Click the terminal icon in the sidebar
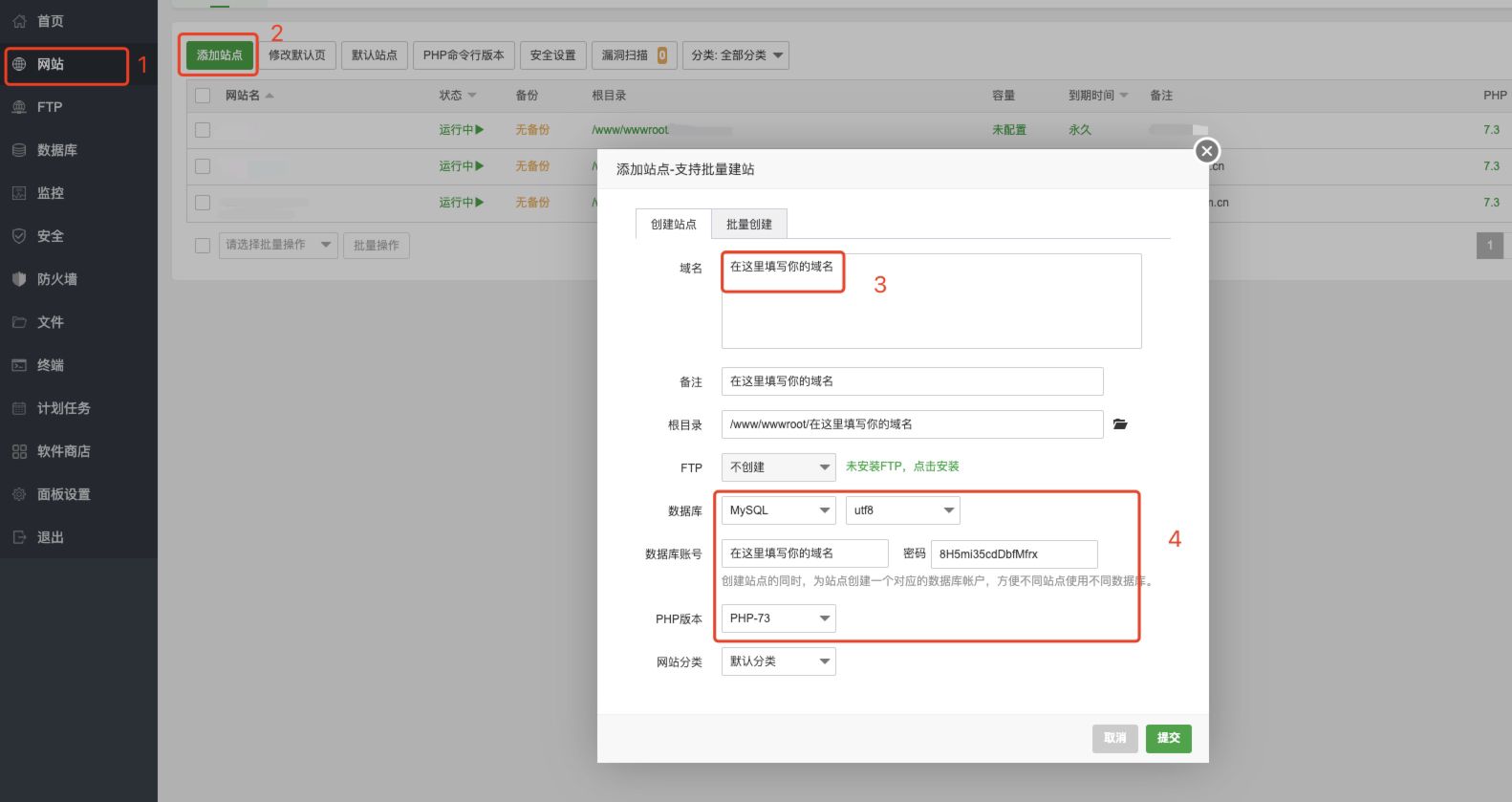This screenshot has width=1512, height=802. coord(19,365)
